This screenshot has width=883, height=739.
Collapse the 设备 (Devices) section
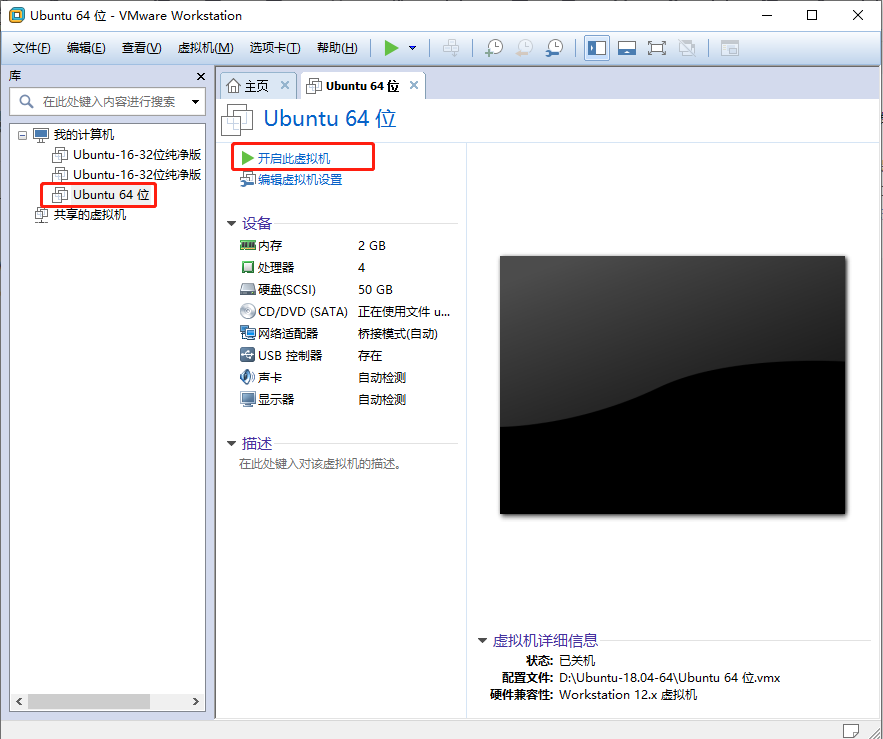232,222
